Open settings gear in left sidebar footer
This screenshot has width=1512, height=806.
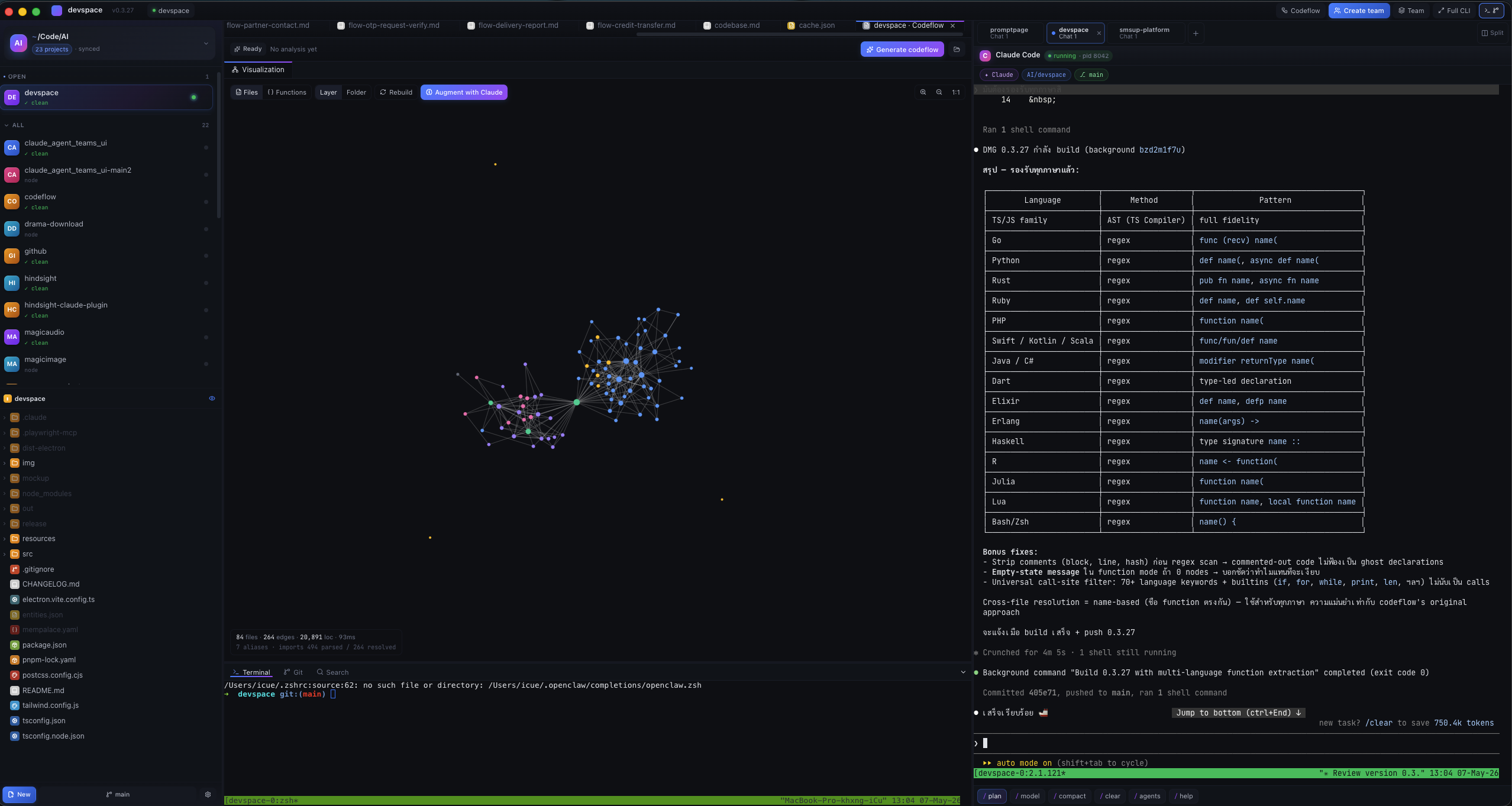pos(208,794)
